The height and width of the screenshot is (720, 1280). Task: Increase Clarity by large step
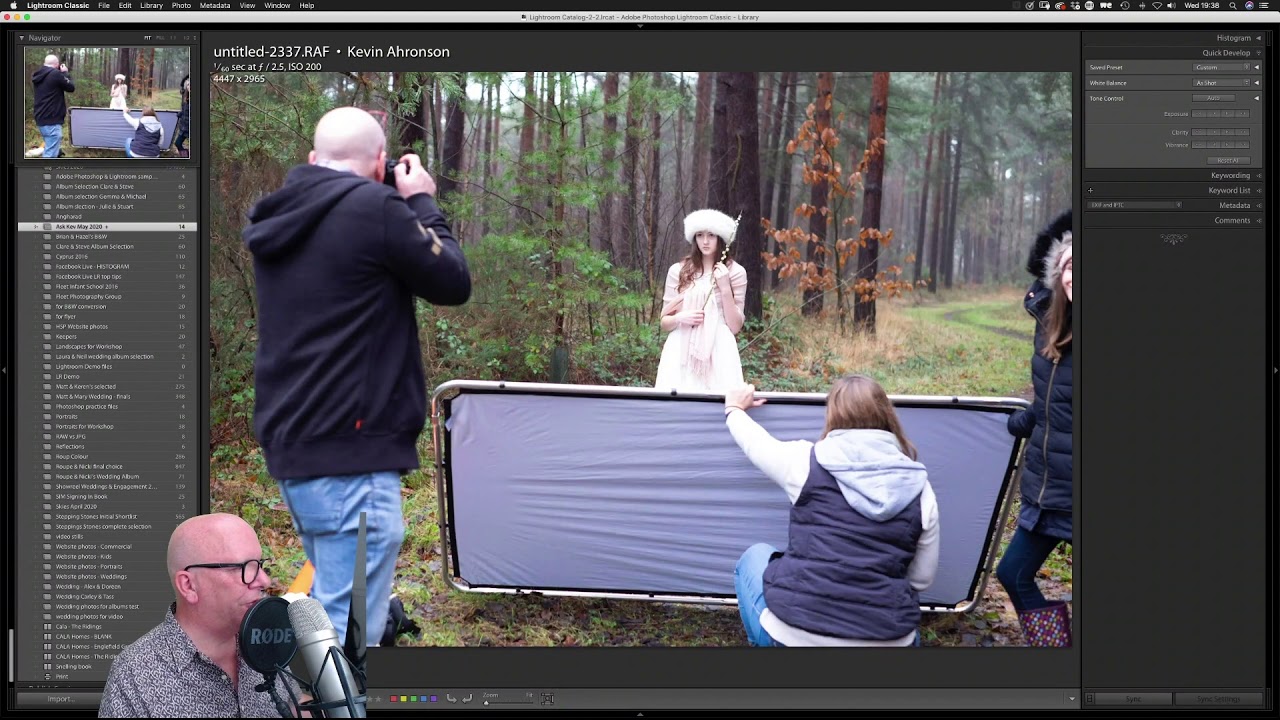[1242, 132]
